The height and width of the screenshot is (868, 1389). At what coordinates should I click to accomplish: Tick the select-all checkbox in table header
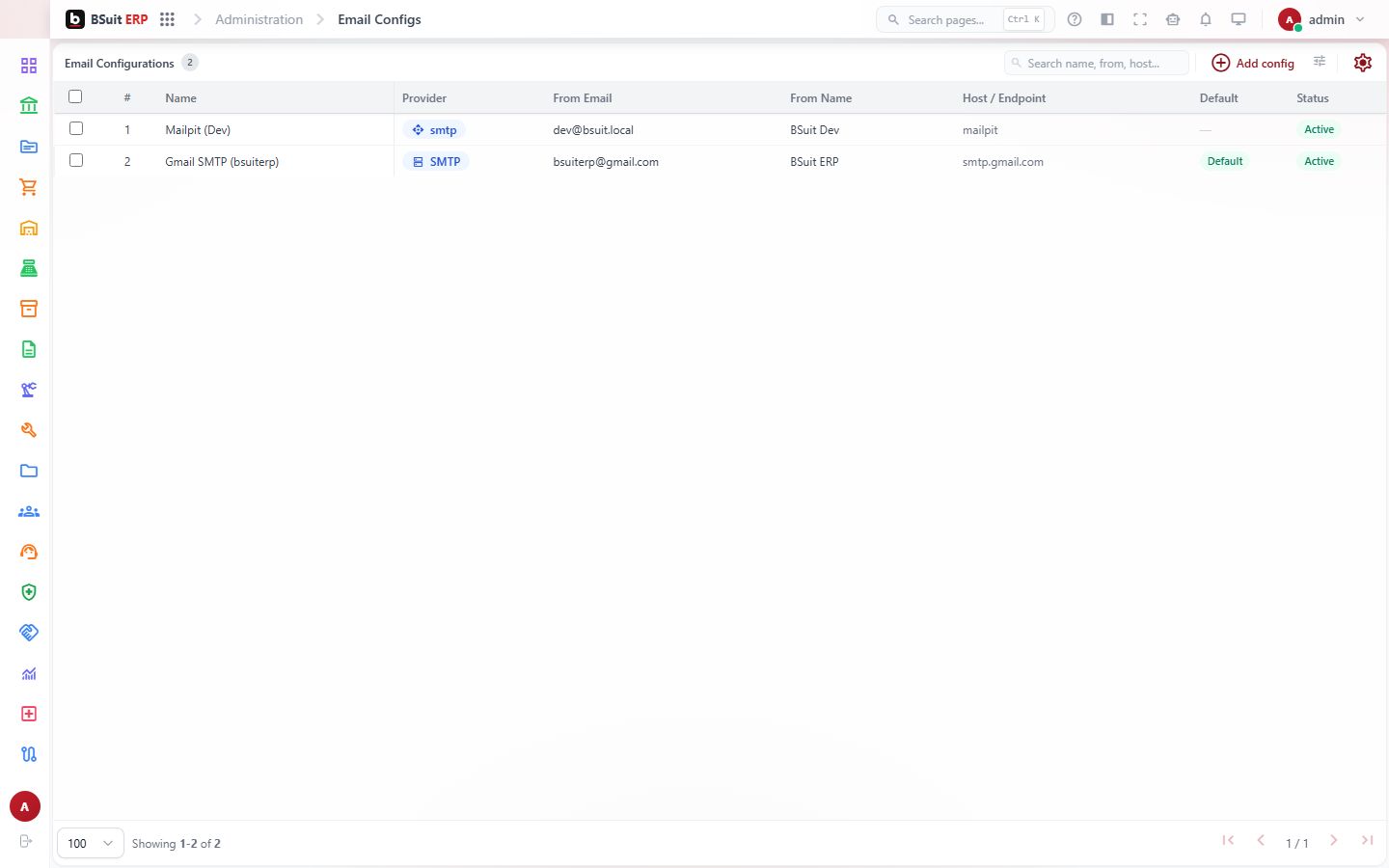click(75, 96)
